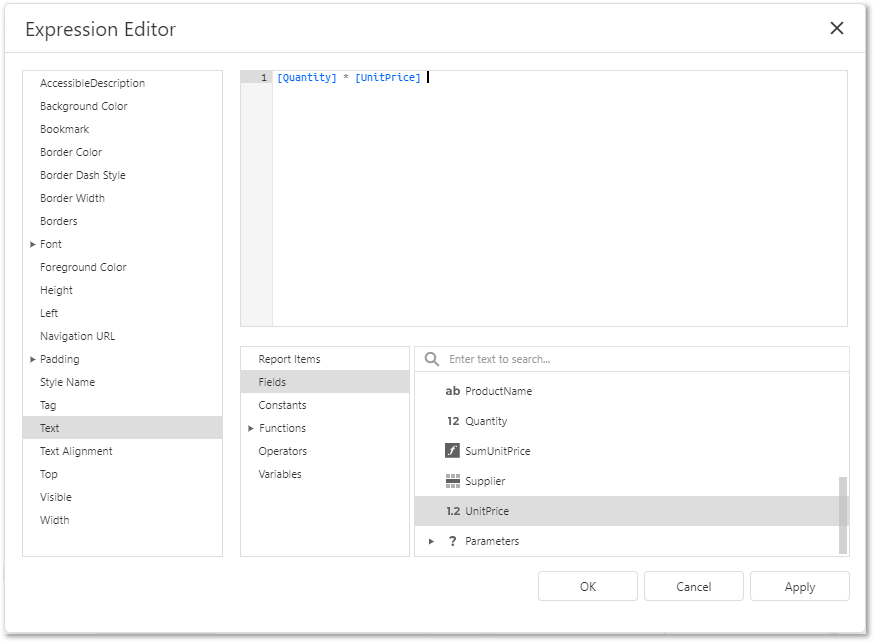The width and height of the screenshot is (875, 643).
Task: Choose the Operators category
Action: (282, 451)
